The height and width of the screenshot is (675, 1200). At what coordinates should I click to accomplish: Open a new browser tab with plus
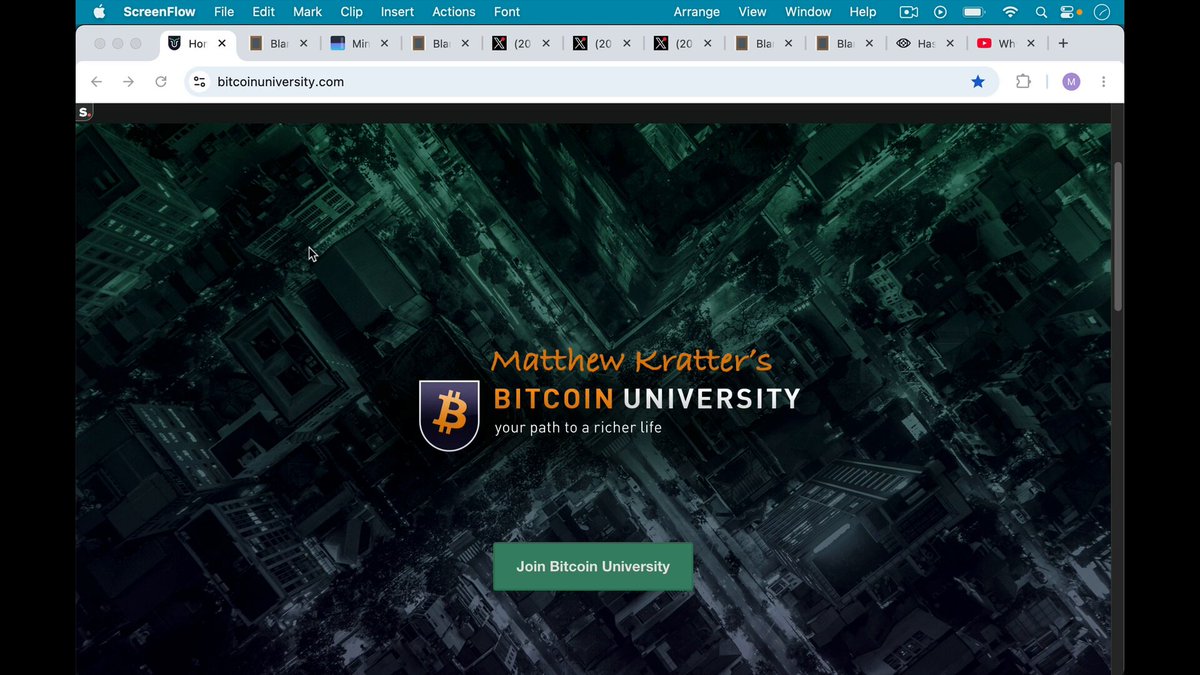click(x=1063, y=43)
